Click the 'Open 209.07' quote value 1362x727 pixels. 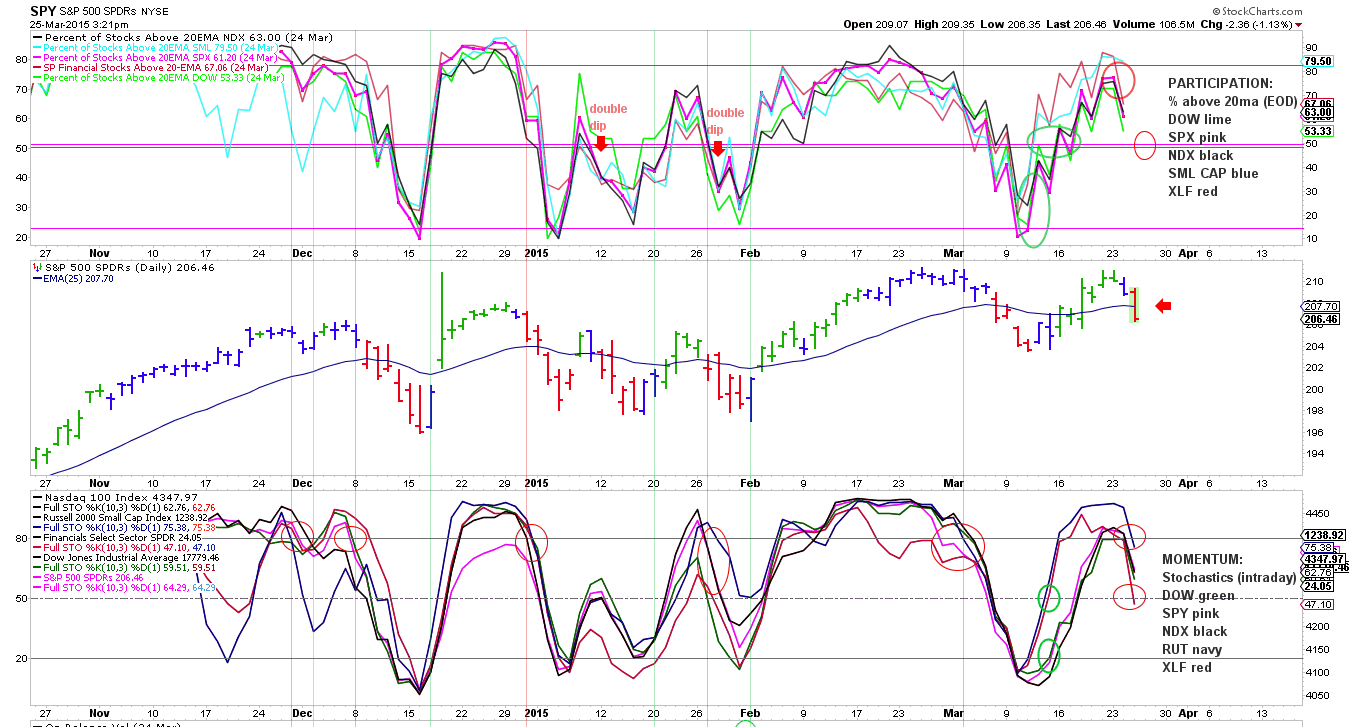[x=878, y=23]
